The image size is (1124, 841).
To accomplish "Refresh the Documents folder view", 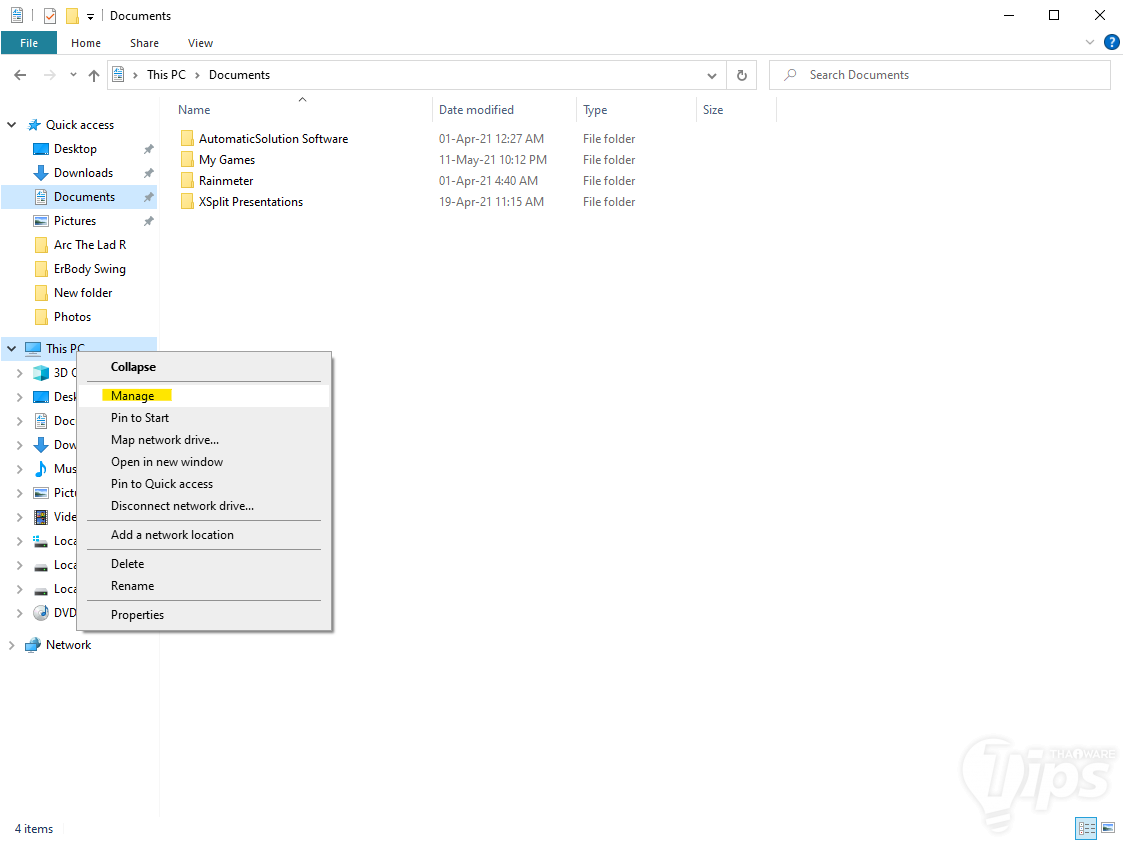I will (742, 75).
